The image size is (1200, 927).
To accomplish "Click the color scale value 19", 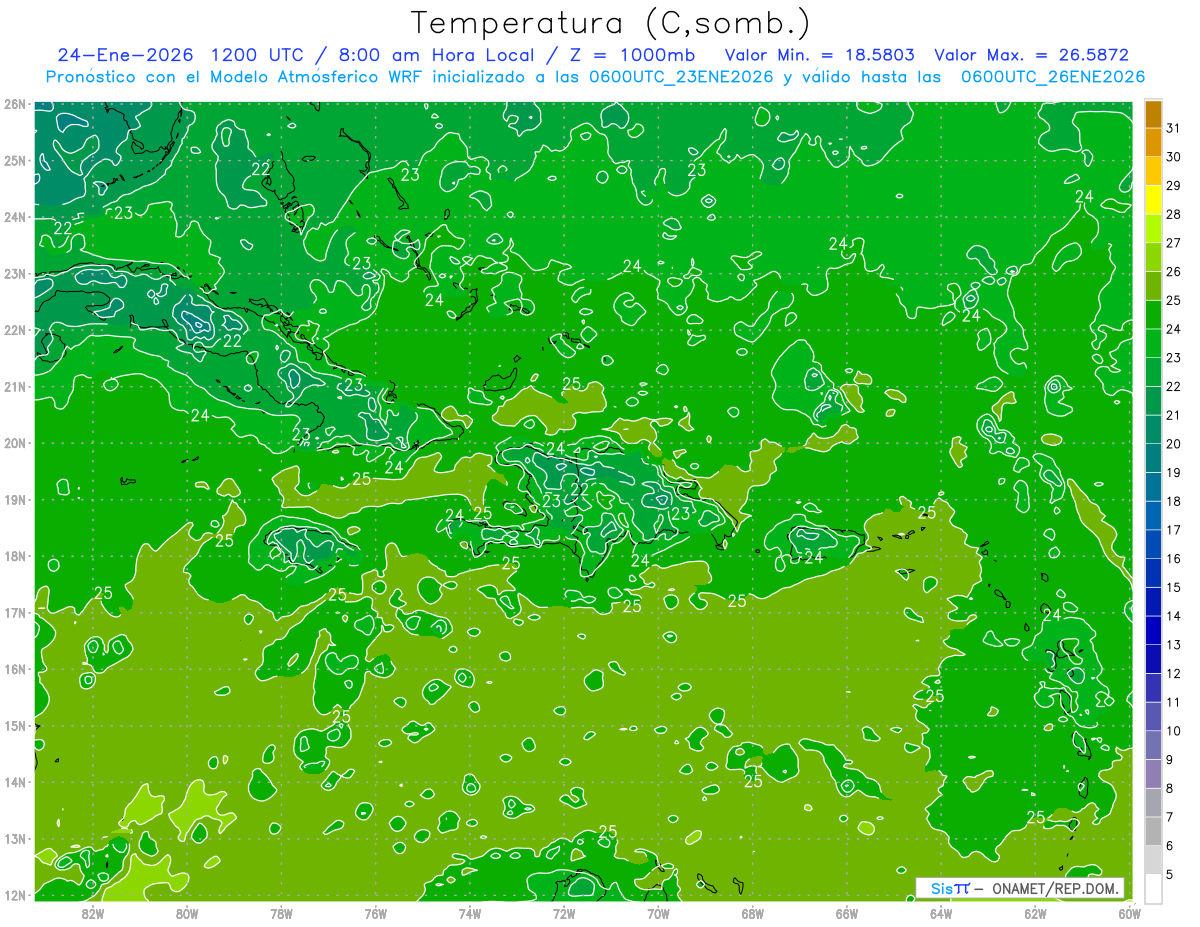I will coord(1174,473).
